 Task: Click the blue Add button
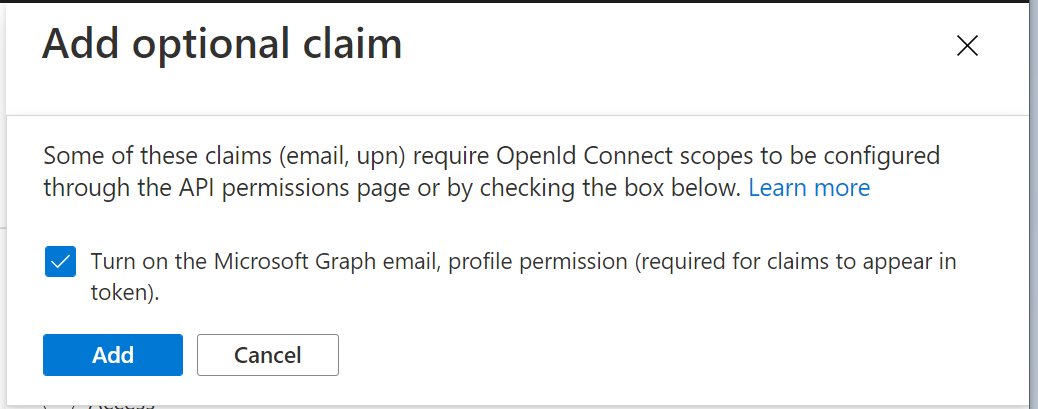click(x=113, y=355)
